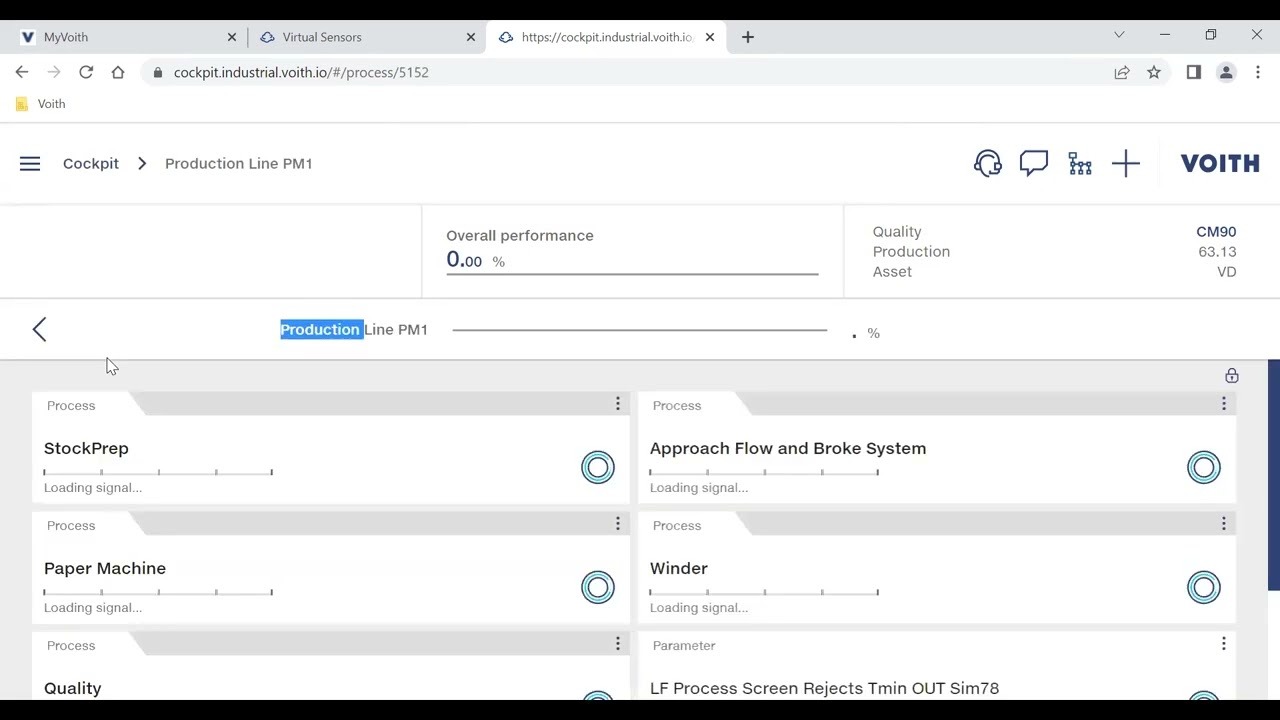Open the tab search dropdown arrow

coord(1119,35)
